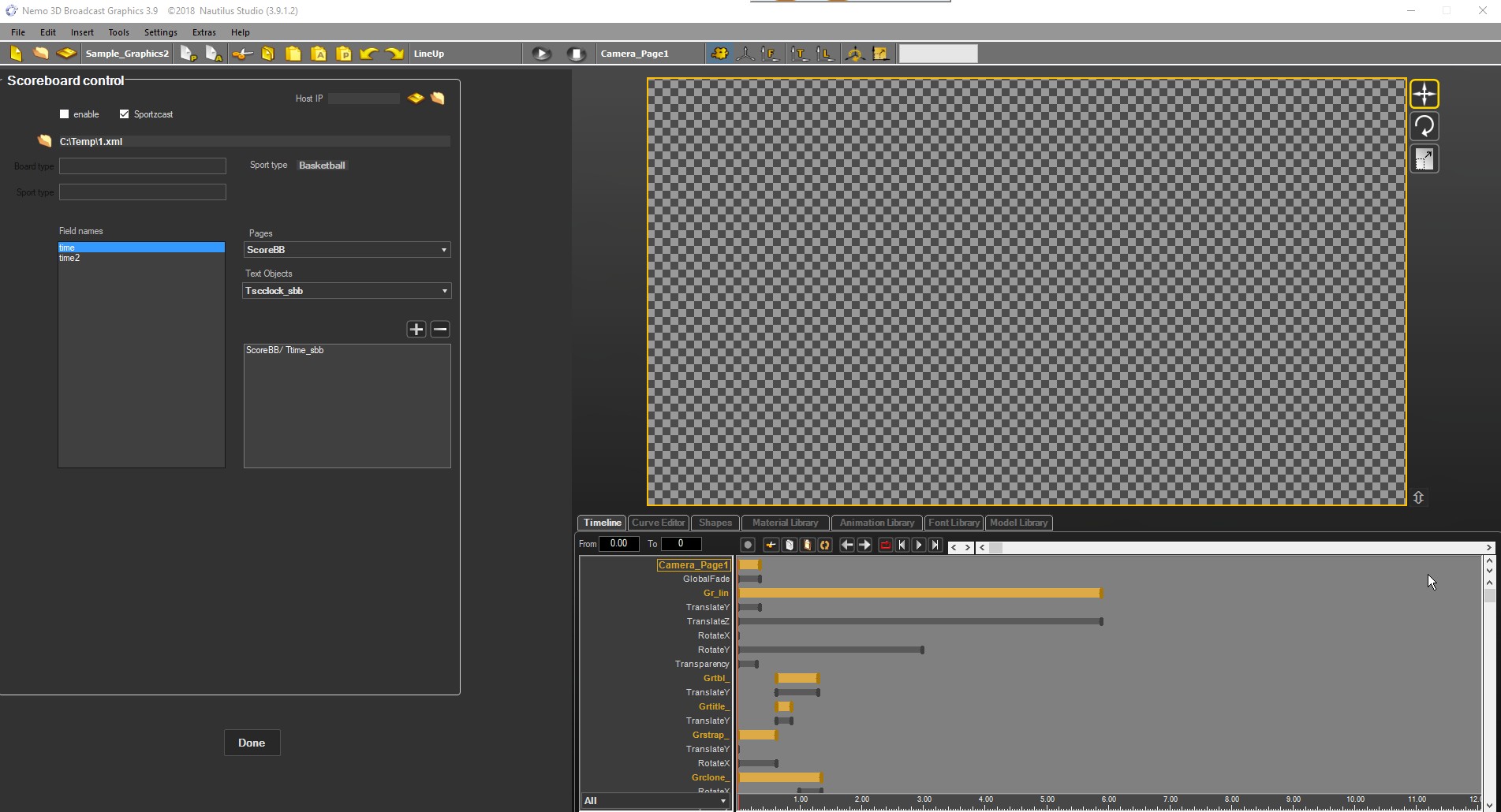The width and height of the screenshot is (1501, 812).
Task: Select the rotate viewport tool
Action: coord(1424,126)
